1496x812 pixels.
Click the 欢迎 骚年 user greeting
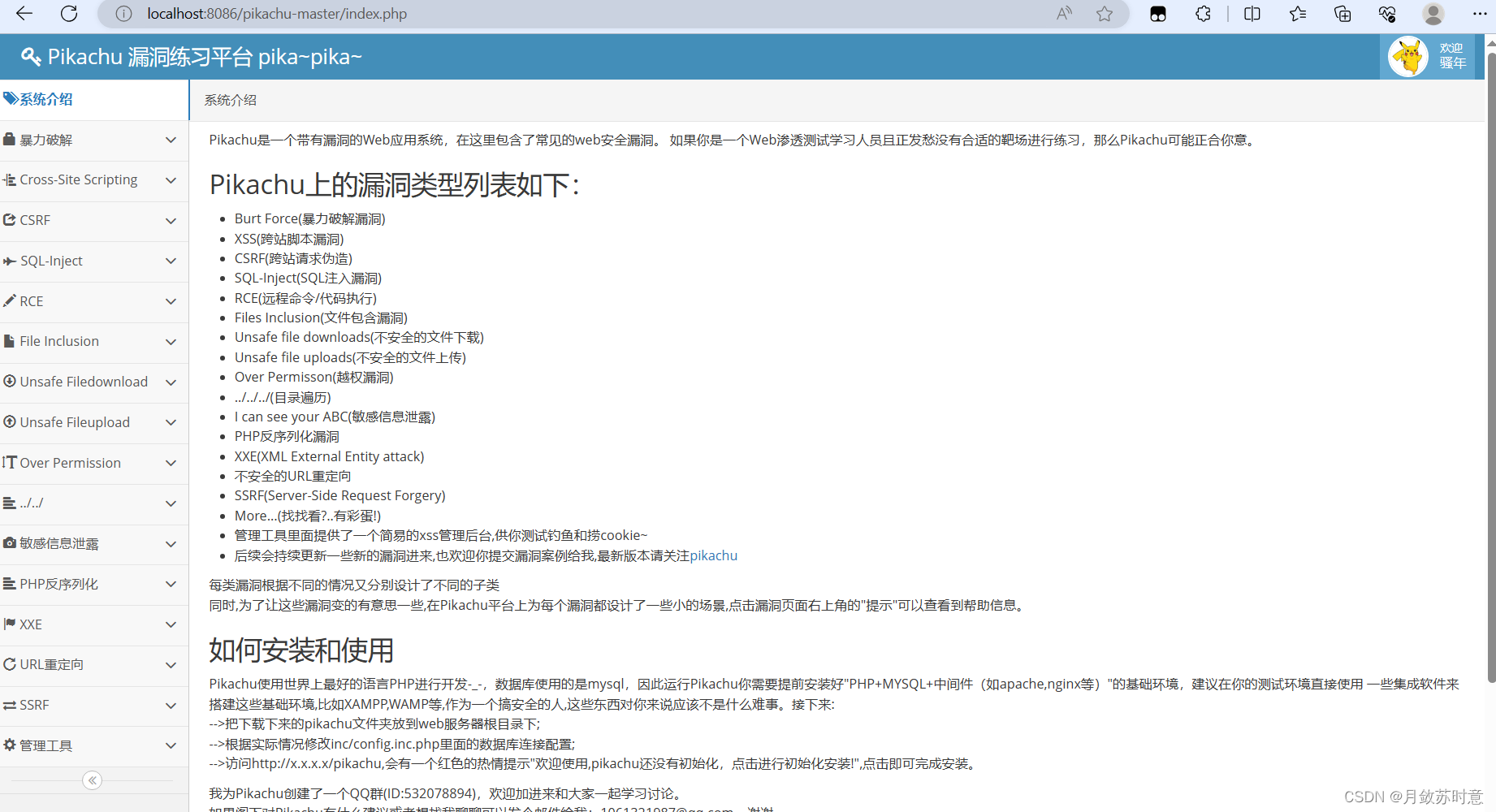coord(1452,56)
